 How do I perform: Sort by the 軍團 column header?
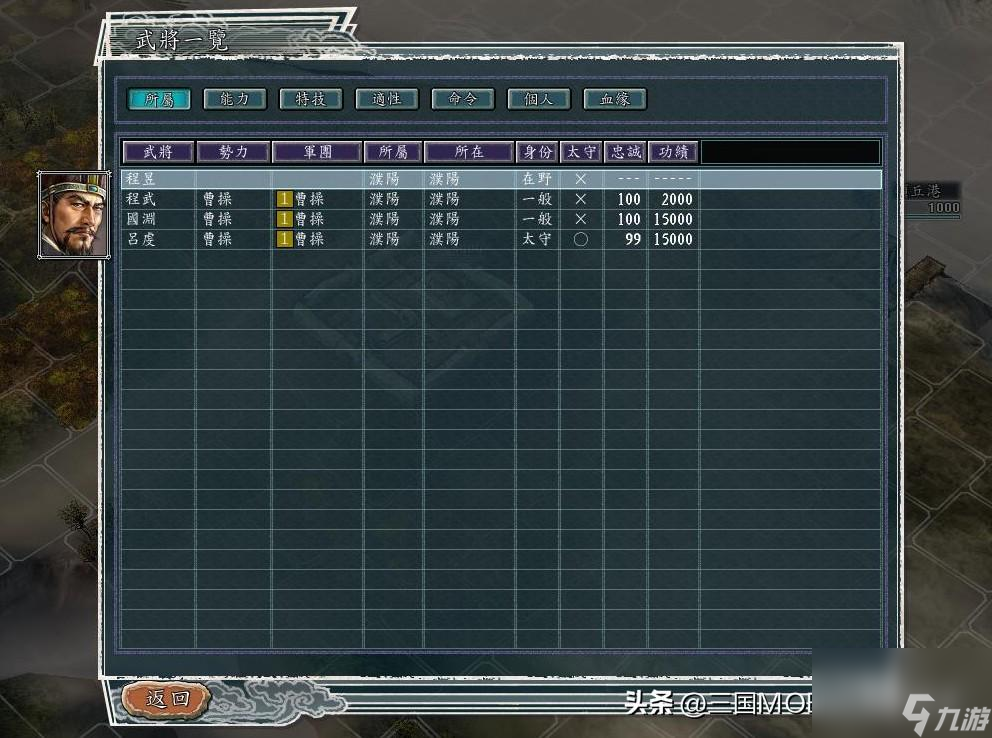(317, 152)
